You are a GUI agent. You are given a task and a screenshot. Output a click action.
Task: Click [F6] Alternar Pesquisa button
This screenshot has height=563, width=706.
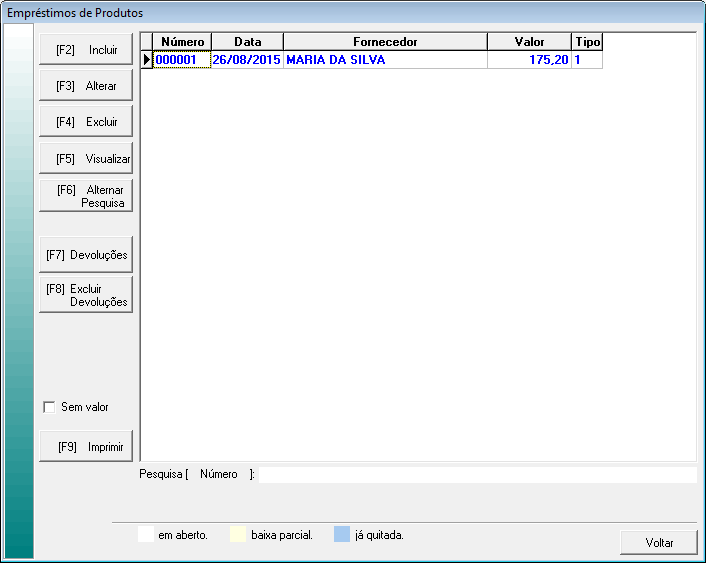(x=86, y=196)
